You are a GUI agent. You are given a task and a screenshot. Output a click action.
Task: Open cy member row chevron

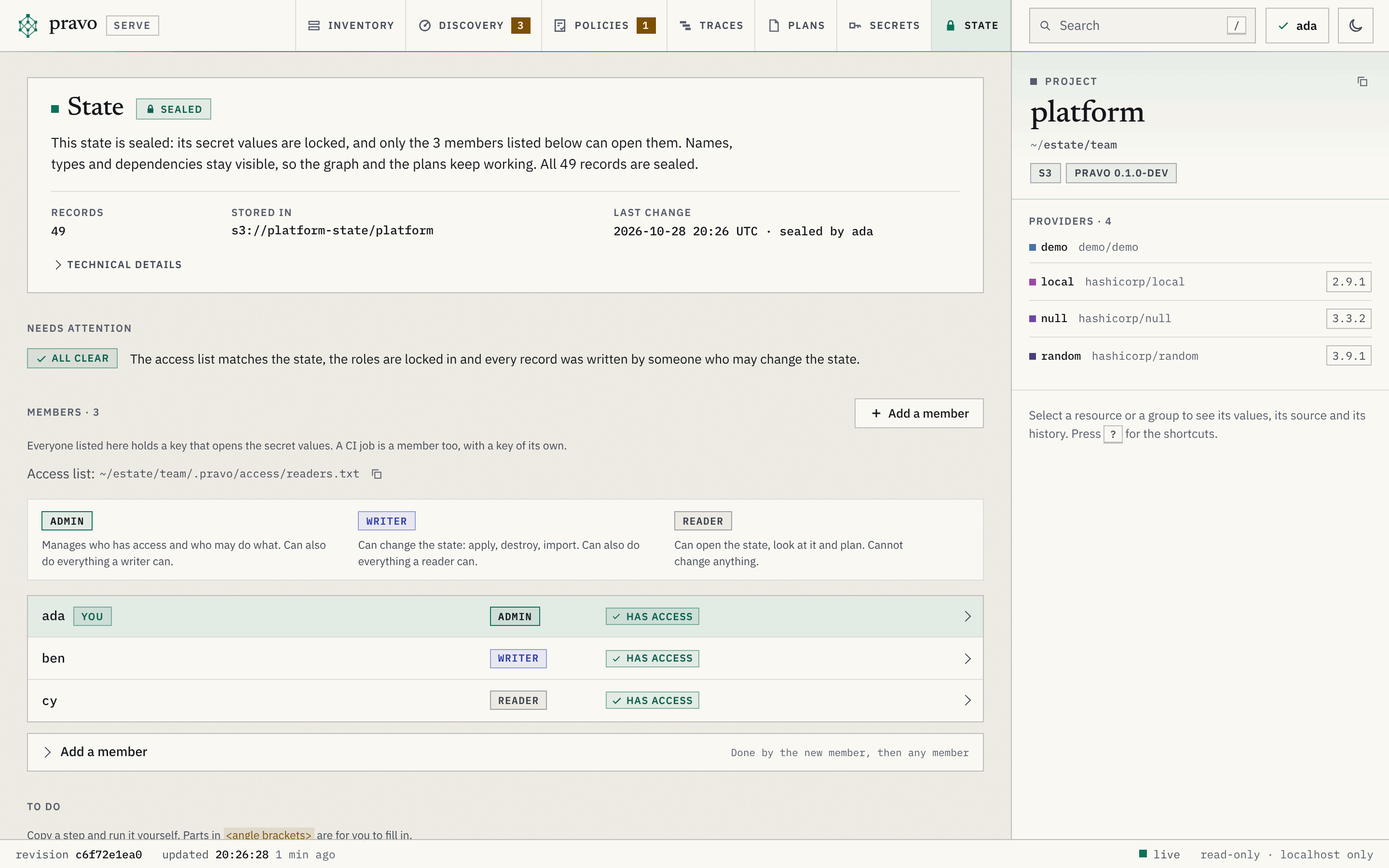click(967, 700)
